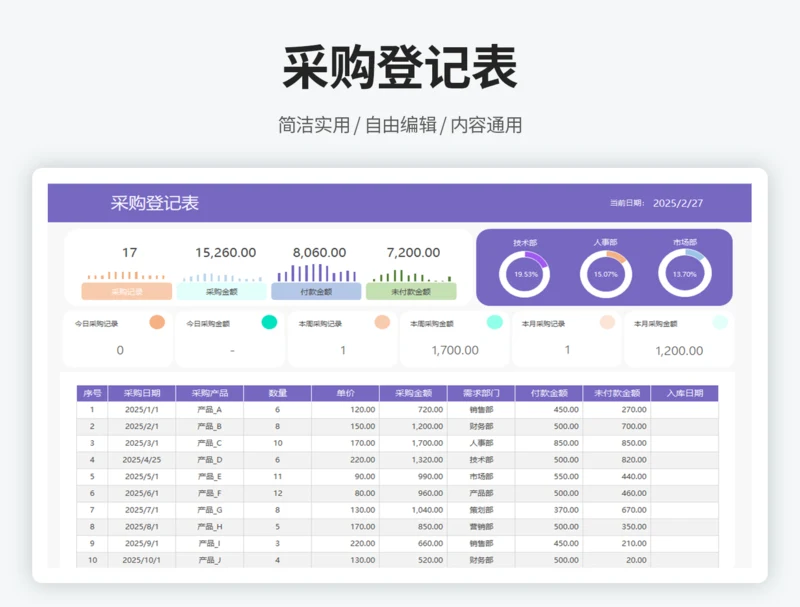Click the large black 采购登记表 heading

[x=400, y=68]
